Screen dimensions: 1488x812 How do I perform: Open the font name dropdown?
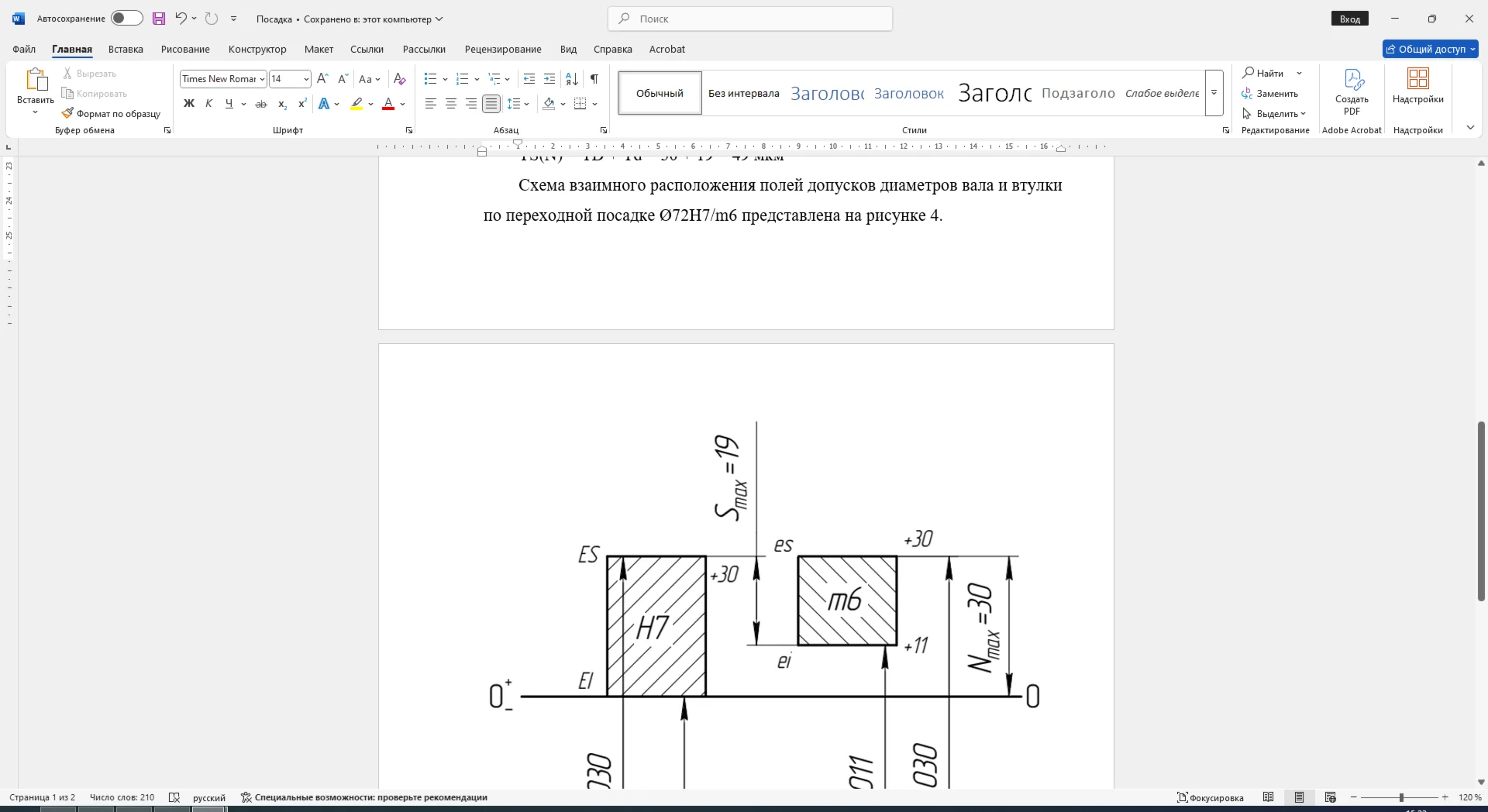pos(263,79)
